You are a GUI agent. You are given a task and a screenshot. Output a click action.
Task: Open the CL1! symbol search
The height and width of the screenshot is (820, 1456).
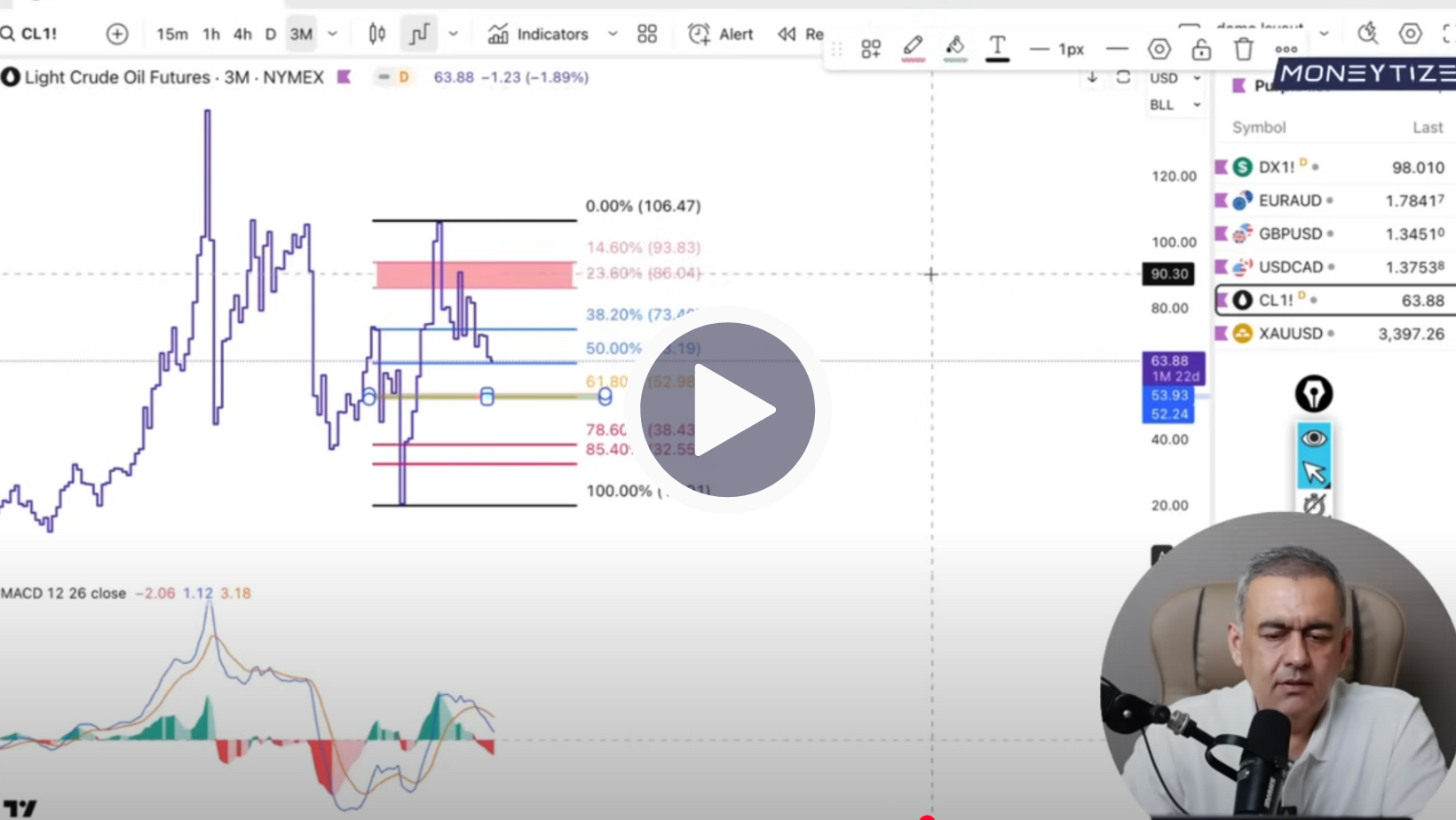(30, 34)
